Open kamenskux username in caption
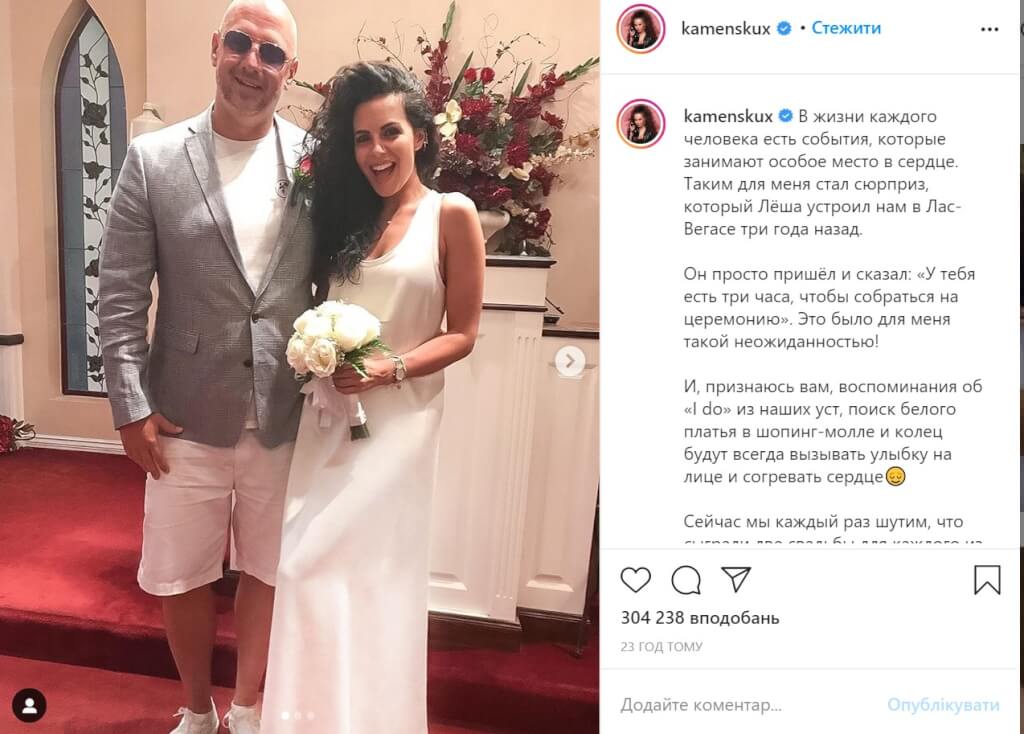Image resolution: width=1024 pixels, height=734 pixels. click(728, 116)
